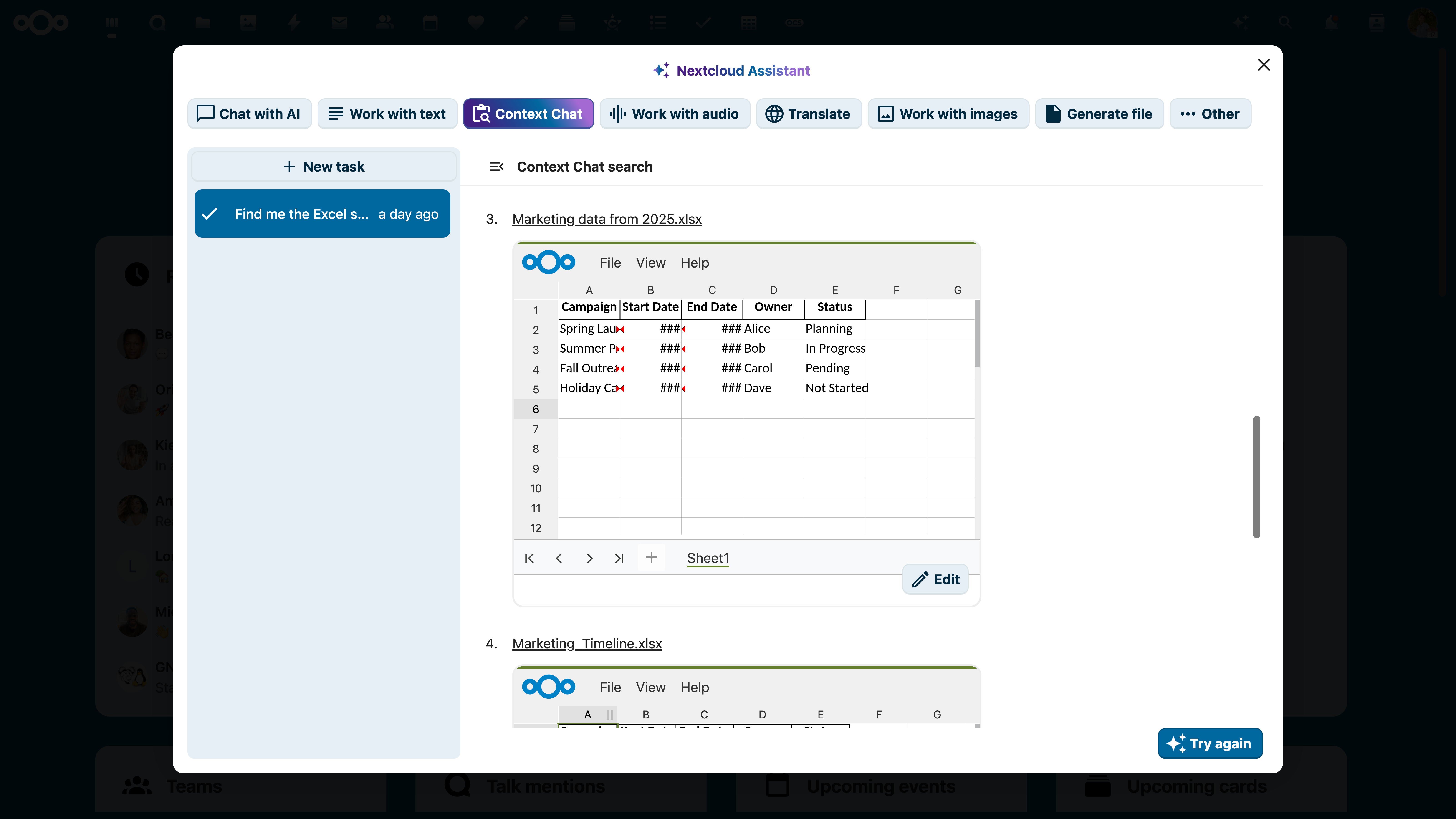Switch to the Translate tab
1456x819 pixels.
click(808, 114)
